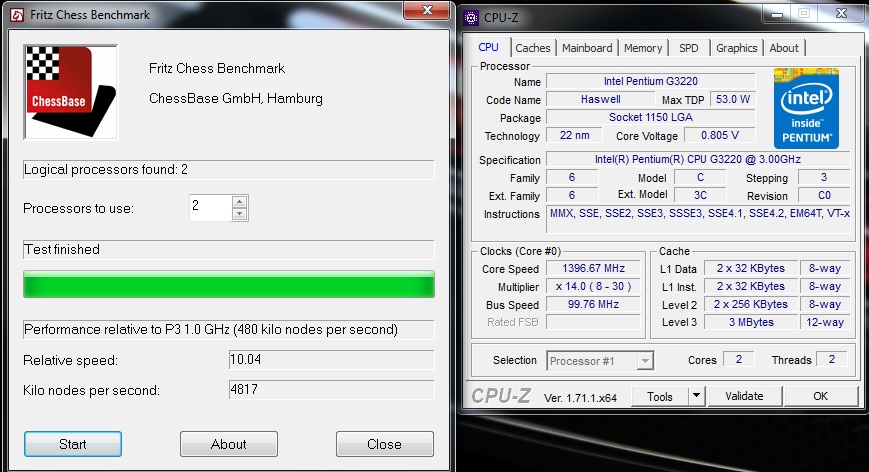This screenshot has height=472, width=869.
Task: Click the ChessBase logo image
Action: tap(70, 92)
